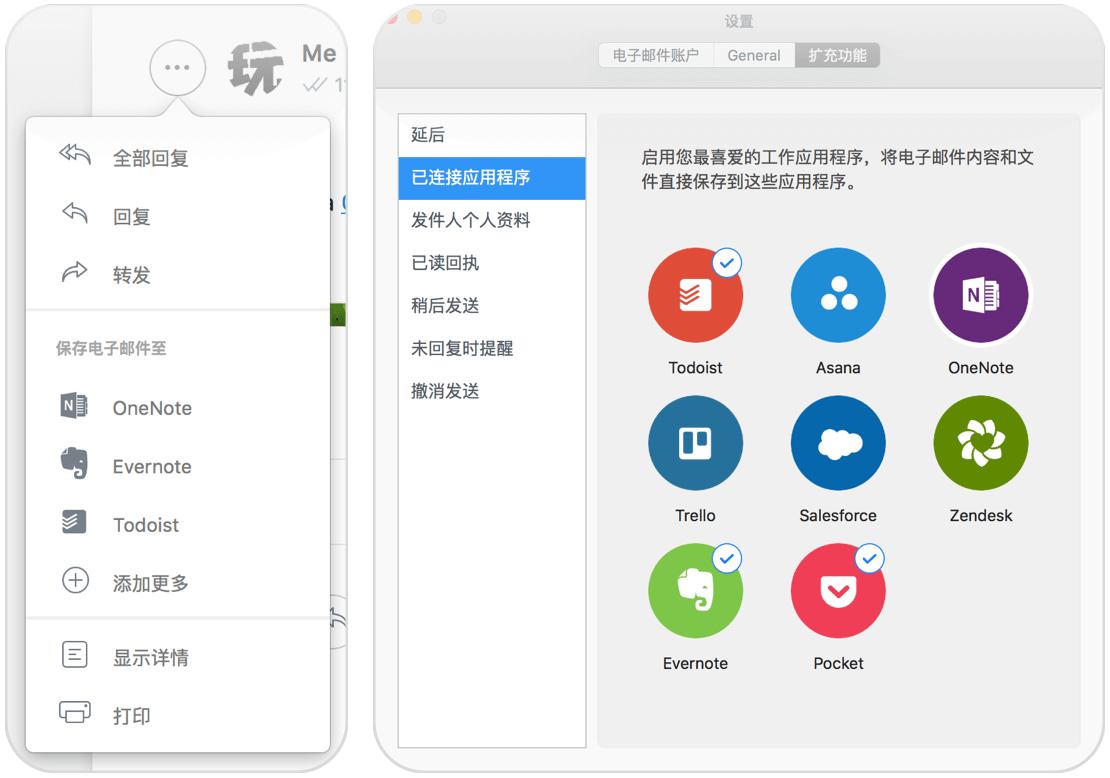Click the Salesforce label under its icon
Viewport: 1110px width, 778px height.
[x=838, y=515]
